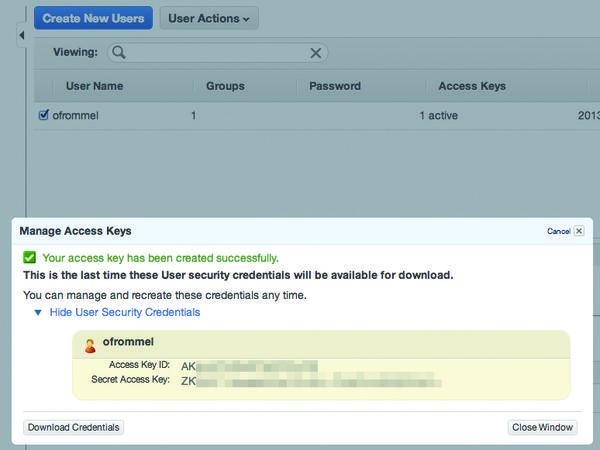Collapse the left sidebar with arrow
Screen dimensions: 600x450
pyautogui.click(x=22, y=36)
